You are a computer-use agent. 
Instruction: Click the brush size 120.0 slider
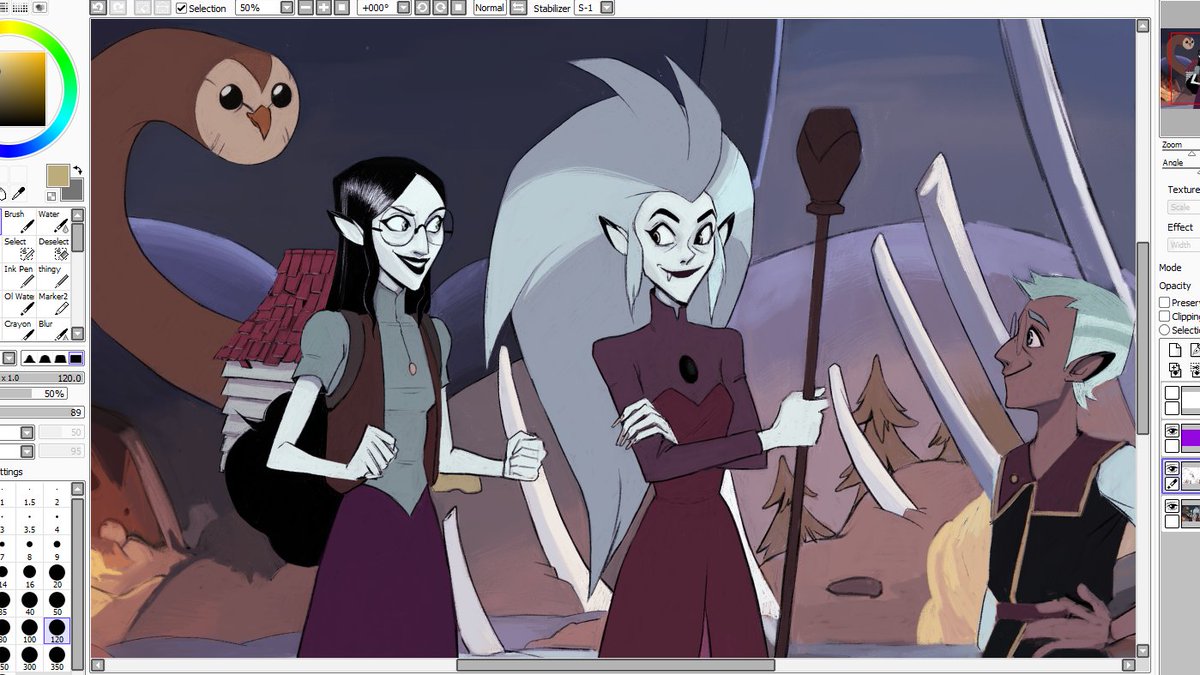(x=42, y=378)
